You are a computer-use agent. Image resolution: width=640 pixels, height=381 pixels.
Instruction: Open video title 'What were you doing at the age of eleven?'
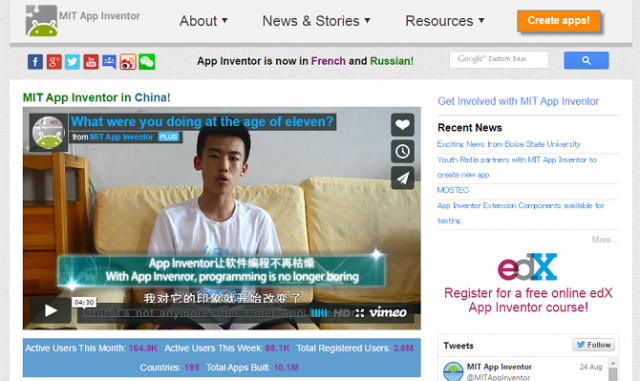[202, 122]
